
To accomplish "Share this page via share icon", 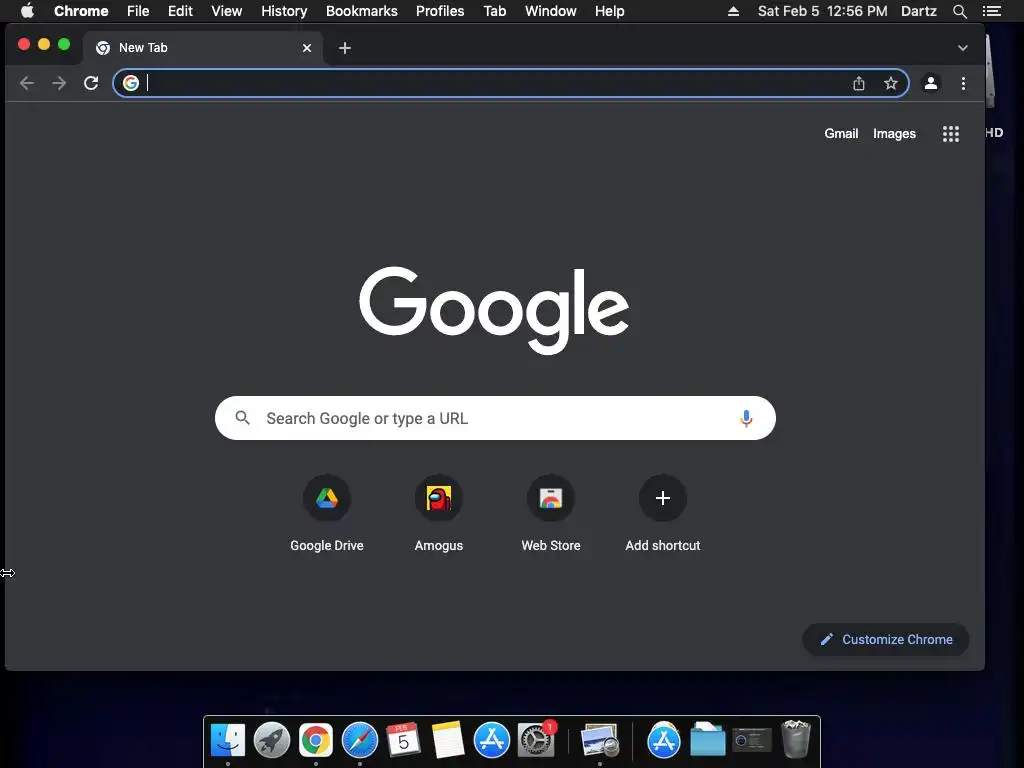I will coord(859,83).
